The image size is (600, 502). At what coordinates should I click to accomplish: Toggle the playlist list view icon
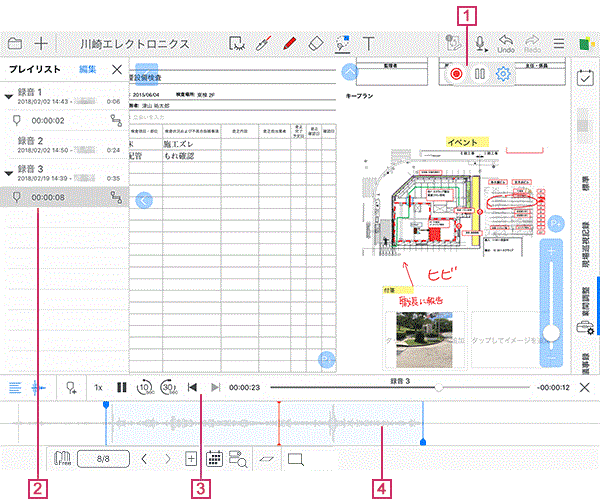click(15, 388)
